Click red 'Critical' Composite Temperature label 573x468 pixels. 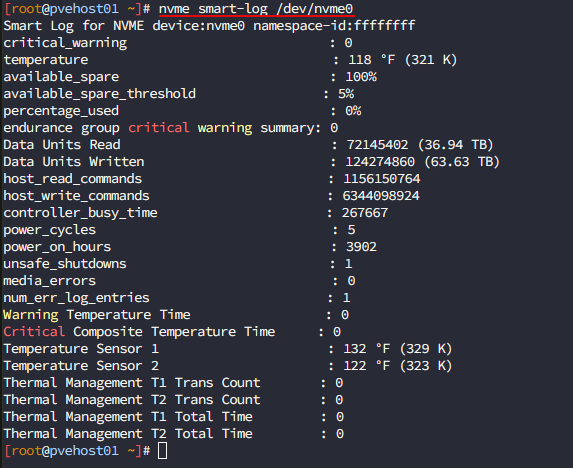point(34,332)
